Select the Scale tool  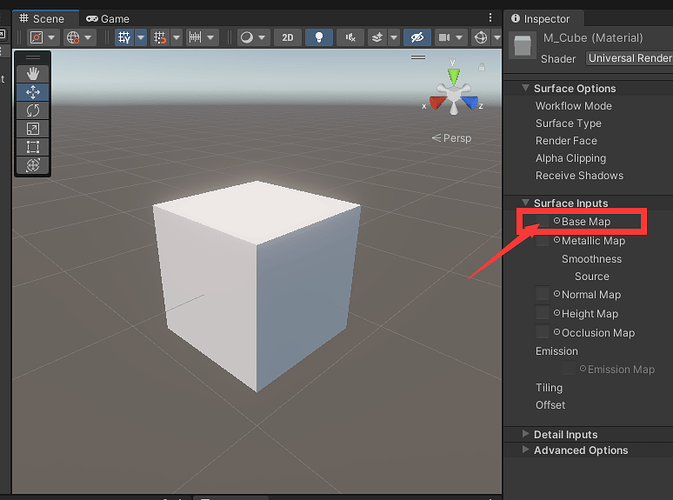[x=33, y=129]
